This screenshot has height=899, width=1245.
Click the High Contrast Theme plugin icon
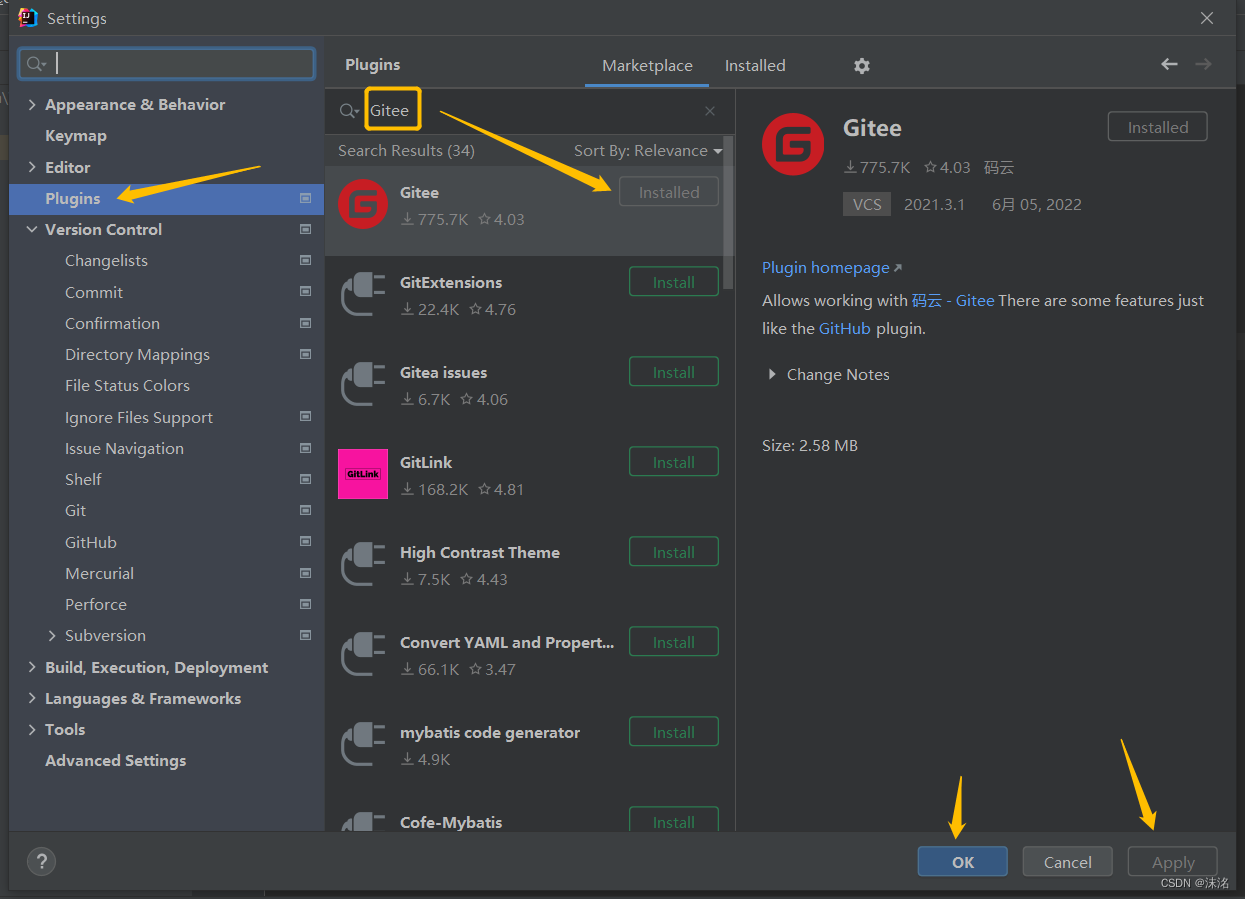point(362,565)
